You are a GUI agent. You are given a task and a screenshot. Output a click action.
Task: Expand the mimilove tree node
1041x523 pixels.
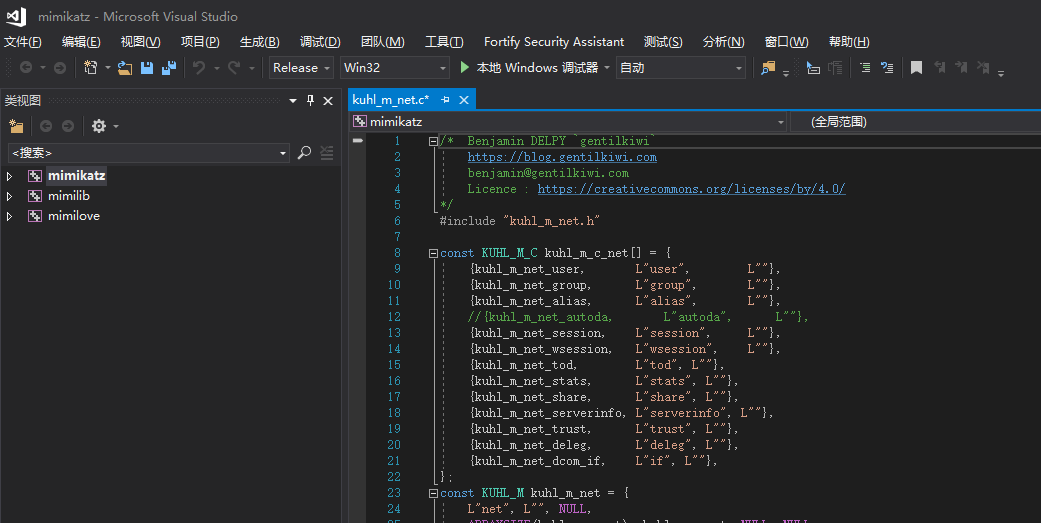tap(9, 216)
